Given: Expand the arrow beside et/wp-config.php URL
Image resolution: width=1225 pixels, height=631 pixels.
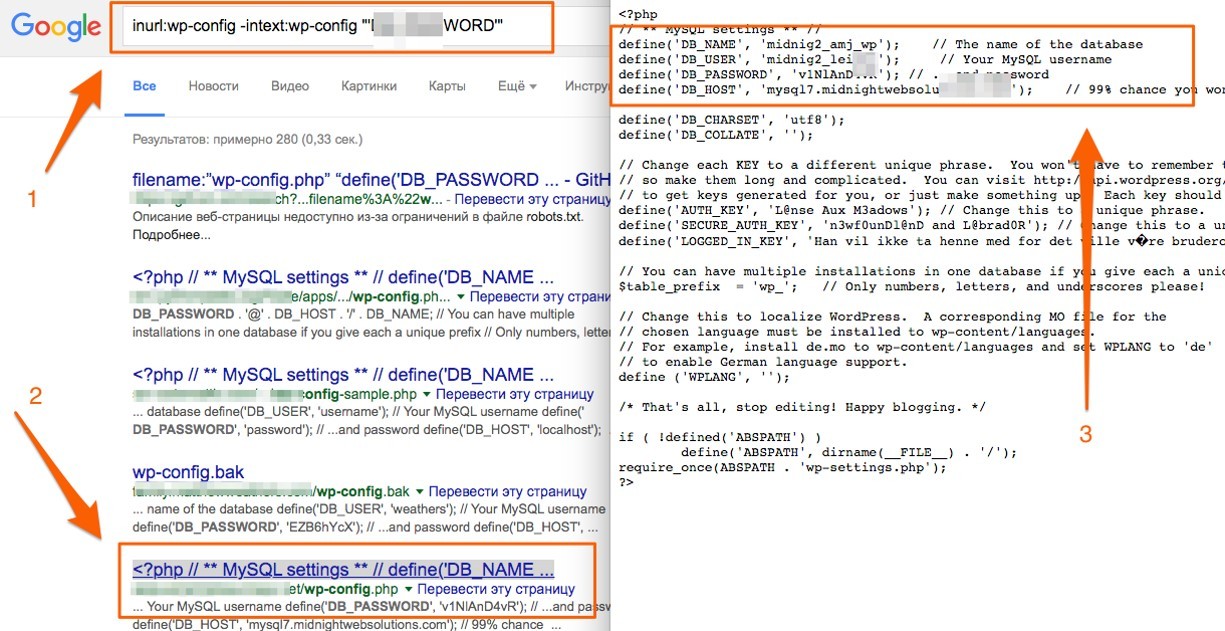Looking at the screenshot, I should point(409,590).
